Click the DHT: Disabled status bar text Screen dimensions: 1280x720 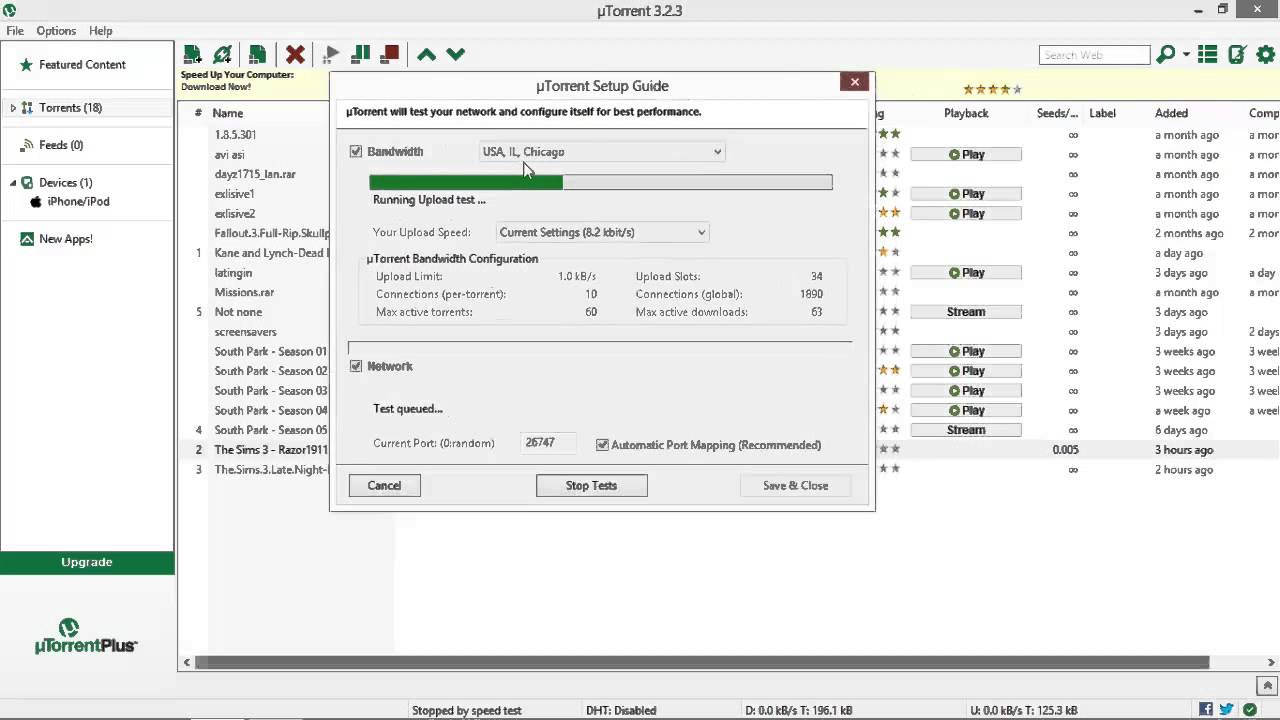click(x=621, y=710)
